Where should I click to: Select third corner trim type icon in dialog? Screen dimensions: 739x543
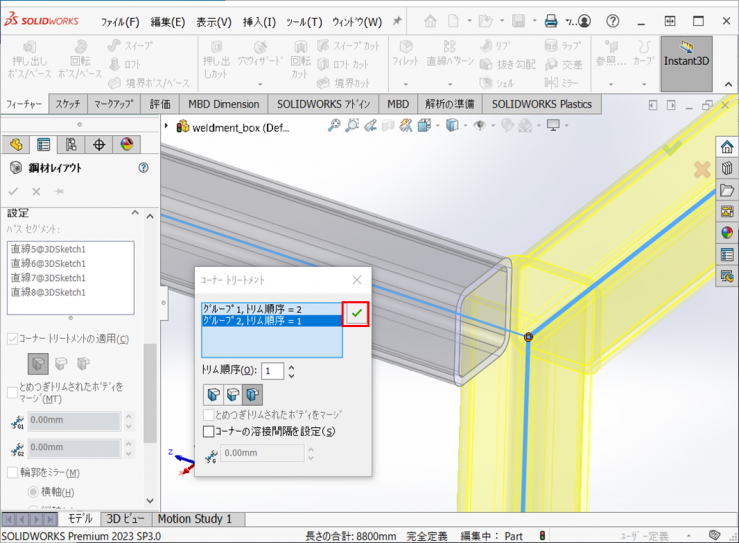(x=254, y=394)
